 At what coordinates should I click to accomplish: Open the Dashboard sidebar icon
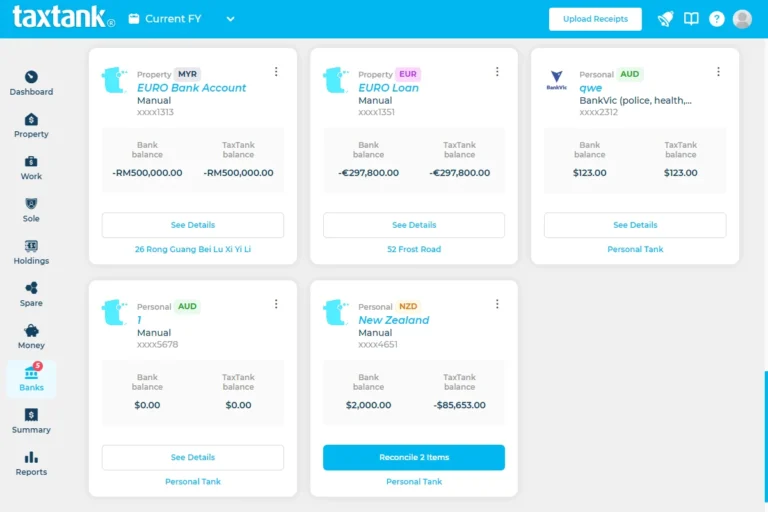[31, 77]
